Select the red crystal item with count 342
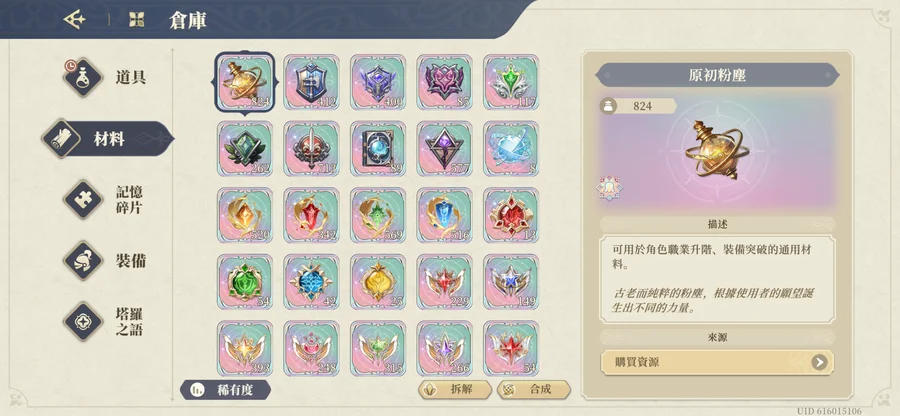The width and height of the screenshot is (900, 416). tap(311, 215)
